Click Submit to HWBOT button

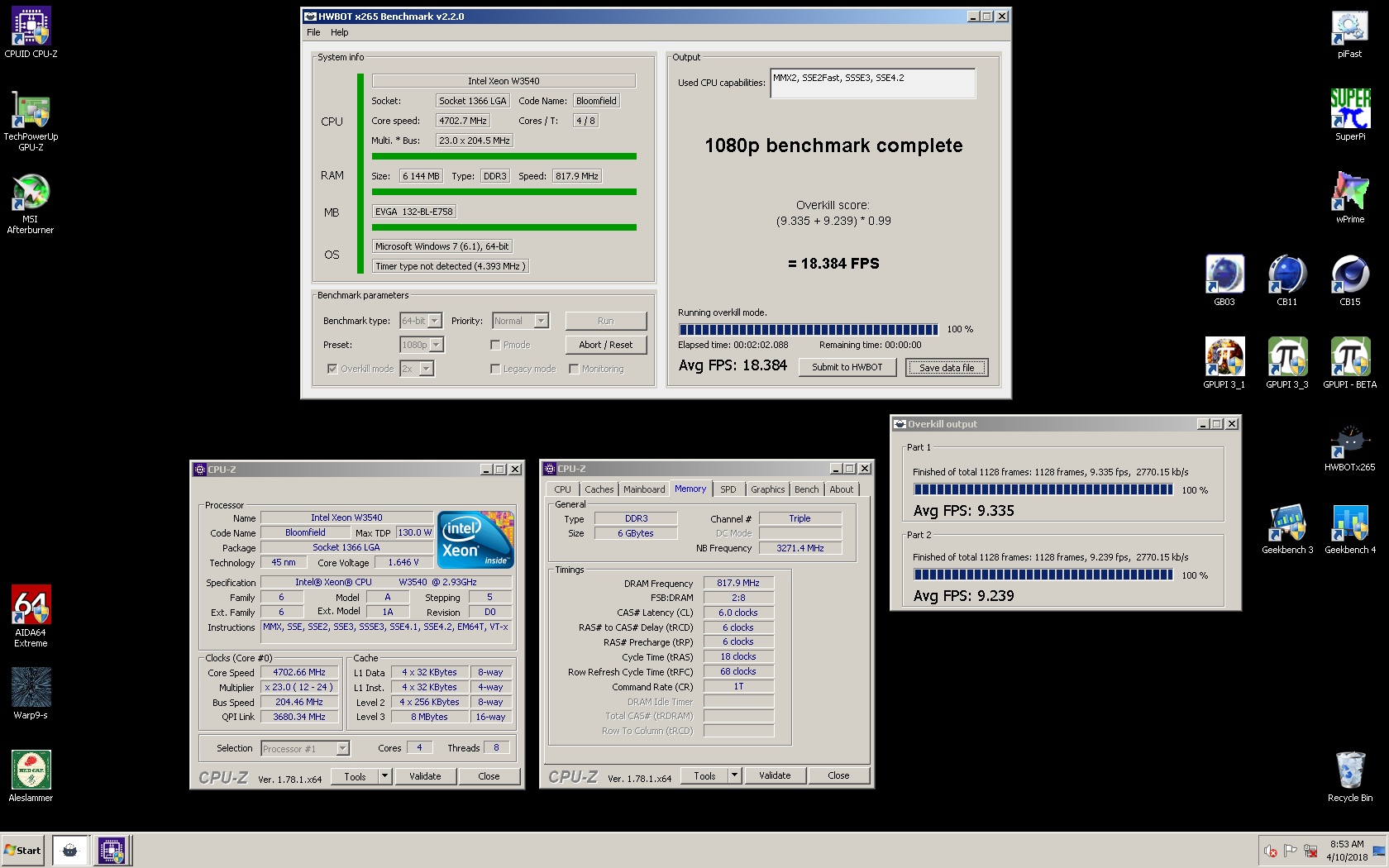[x=847, y=367]
